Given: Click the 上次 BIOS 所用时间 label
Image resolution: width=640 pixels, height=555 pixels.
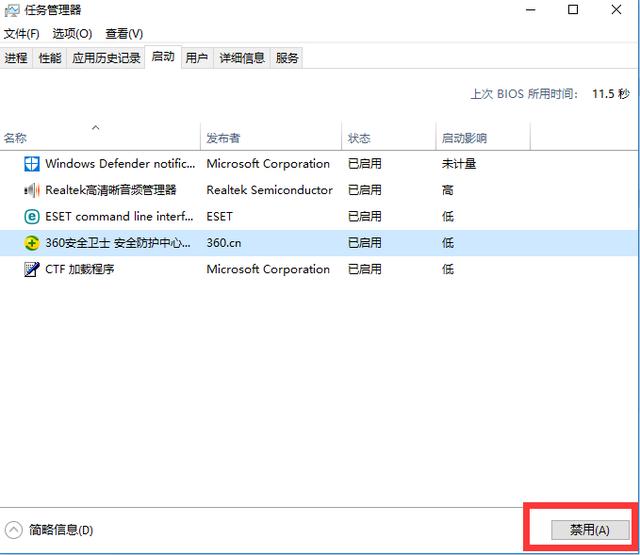Looking at the screenshot, I should tap(524, 94).
